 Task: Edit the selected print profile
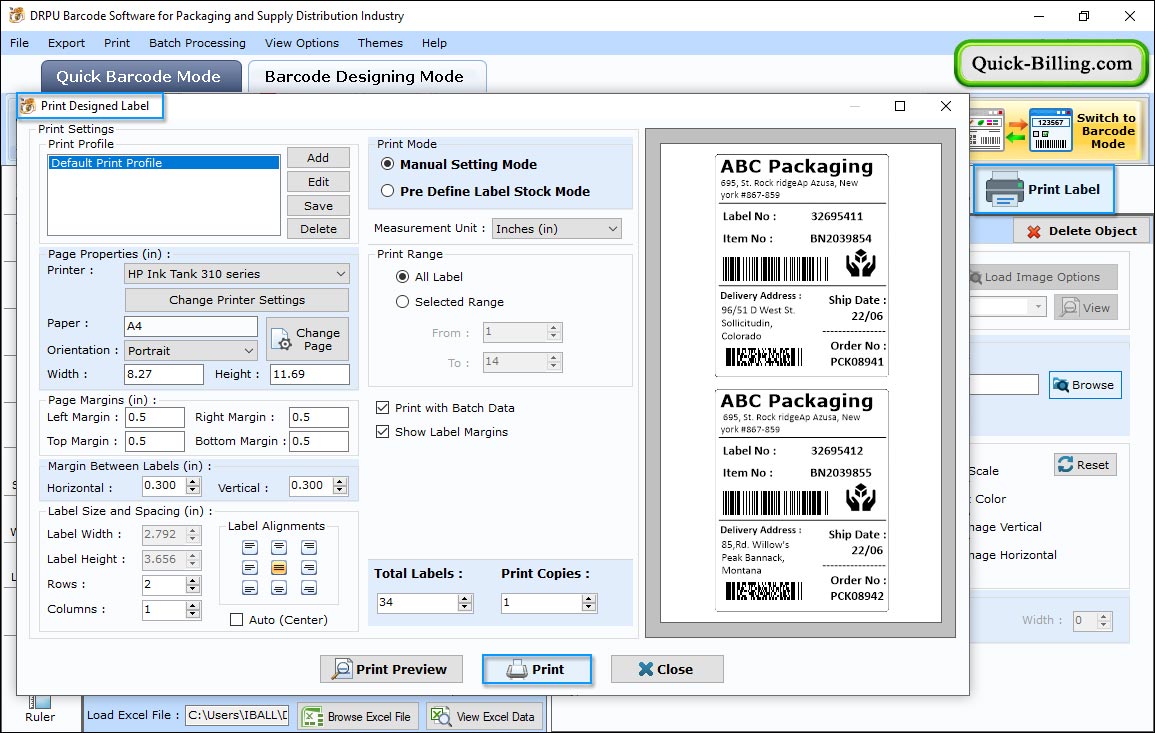pyautogui.click(x=318, y=181)
